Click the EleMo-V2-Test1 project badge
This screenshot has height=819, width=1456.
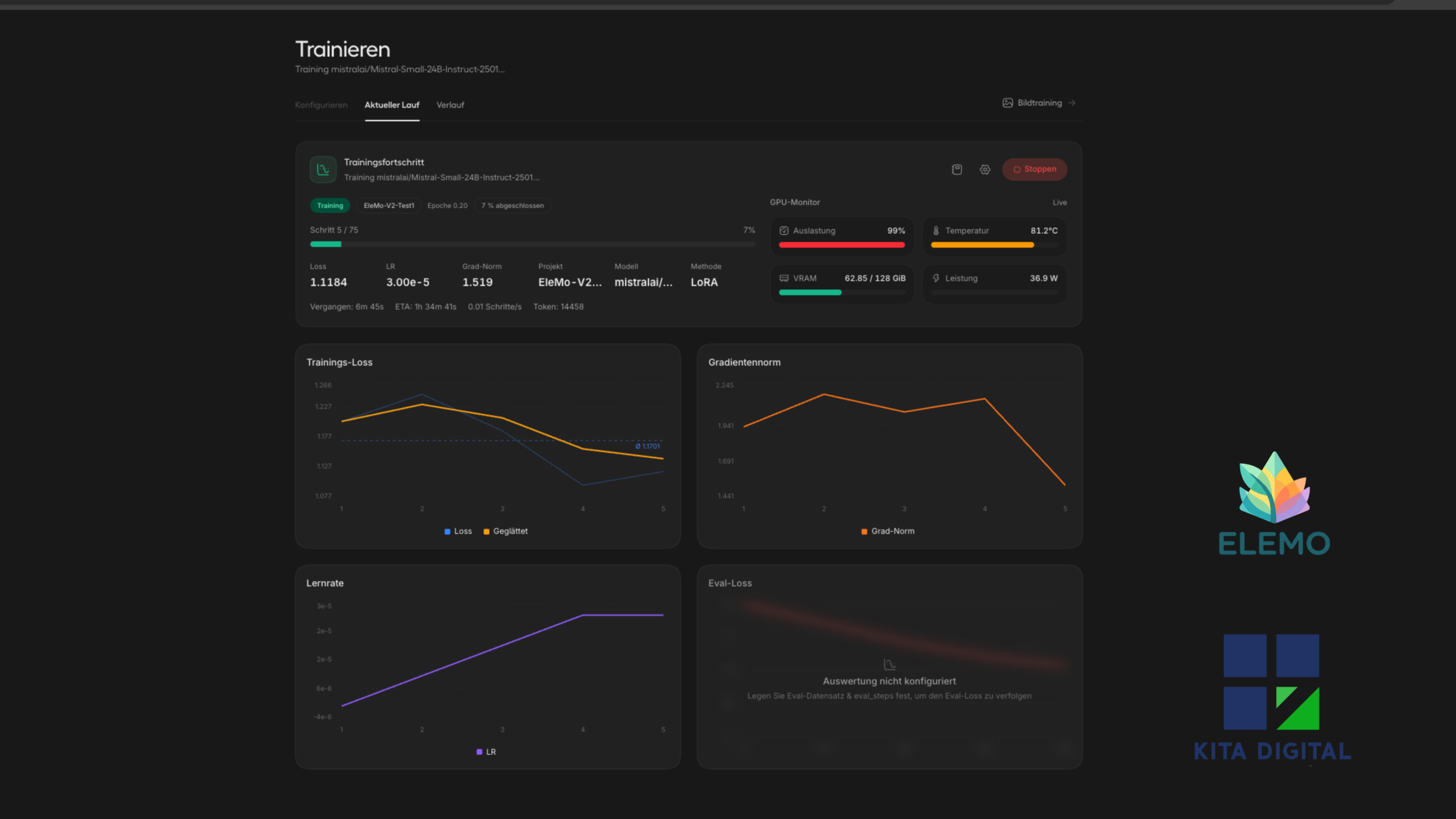[x=389, y=206]
